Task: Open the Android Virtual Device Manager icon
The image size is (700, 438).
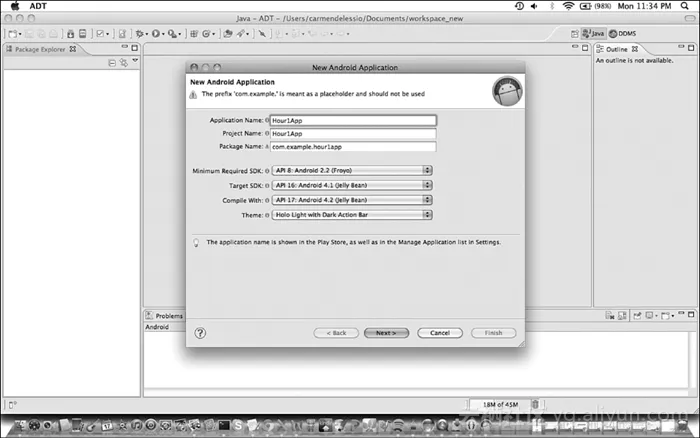Action: coord(83,34)
